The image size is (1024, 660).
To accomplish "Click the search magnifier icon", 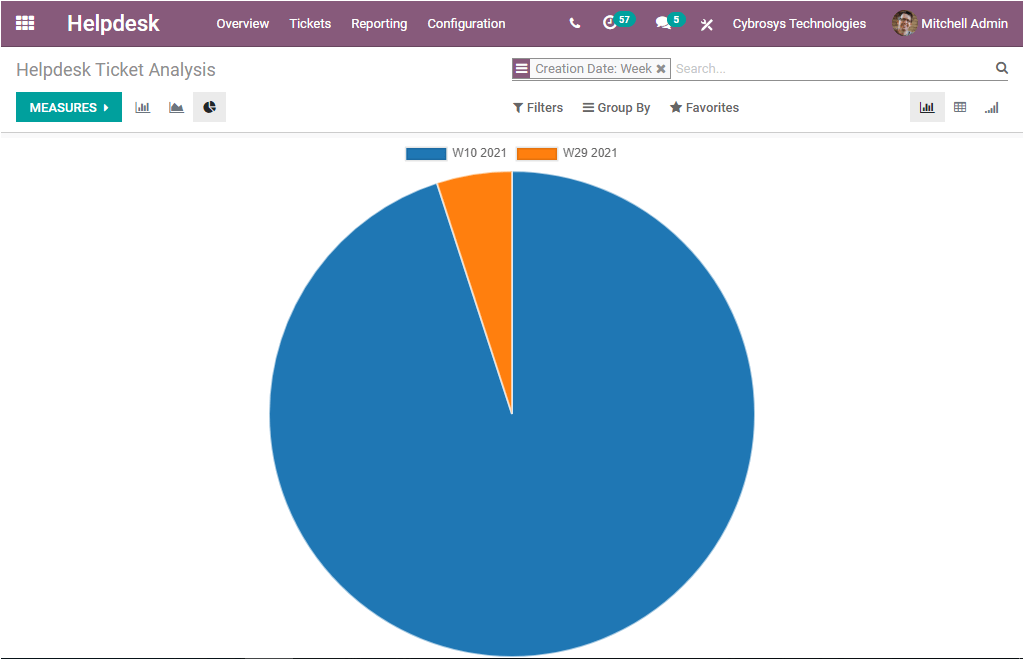I will 1002,68.
